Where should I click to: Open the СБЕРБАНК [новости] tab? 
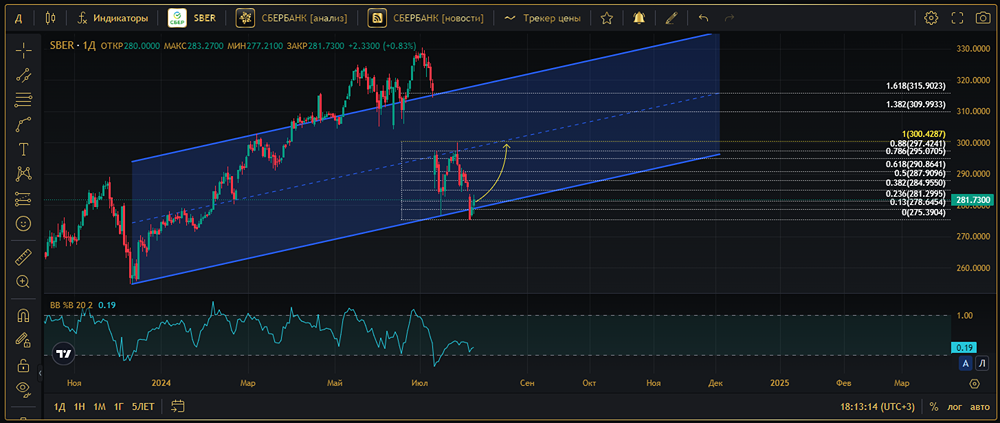426,18
